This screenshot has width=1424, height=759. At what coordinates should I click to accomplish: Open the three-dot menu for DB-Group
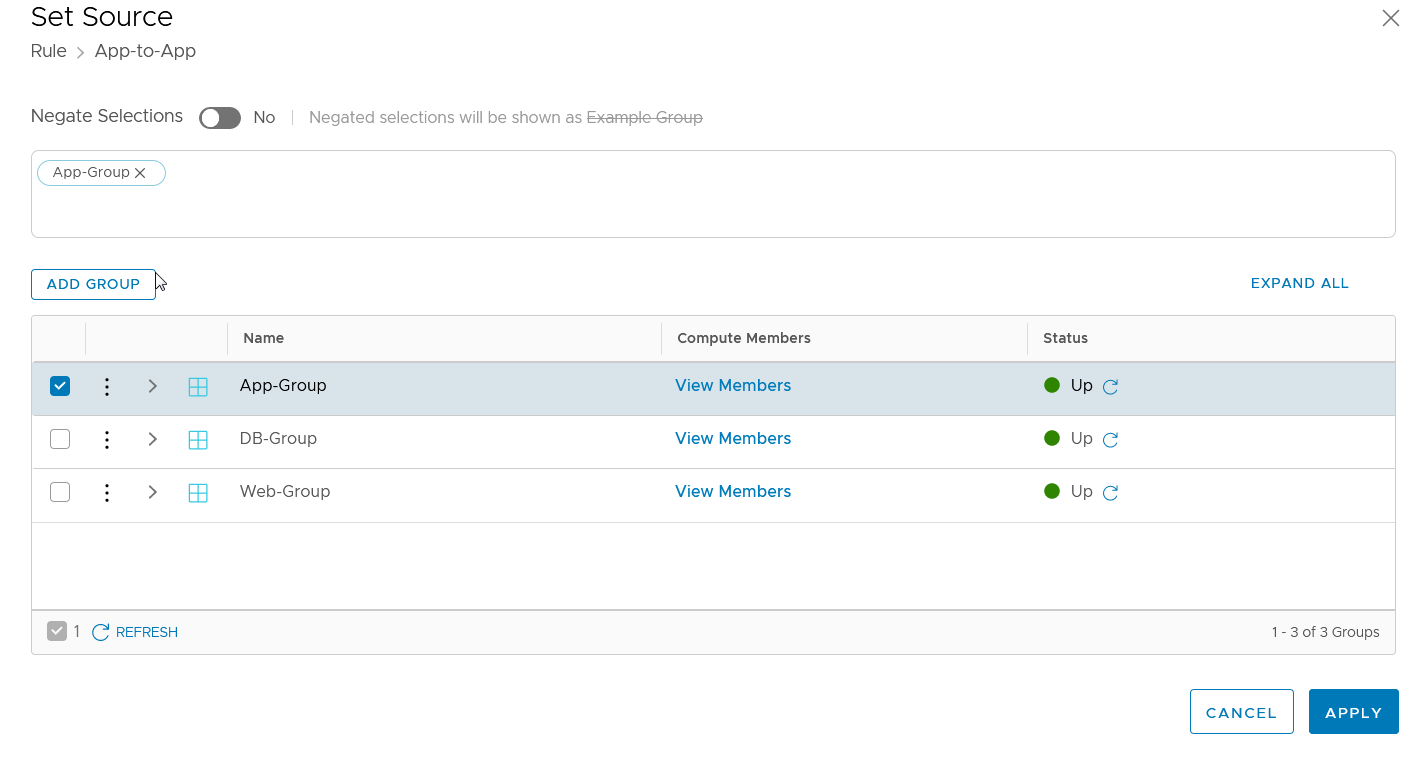coord(107,439)
